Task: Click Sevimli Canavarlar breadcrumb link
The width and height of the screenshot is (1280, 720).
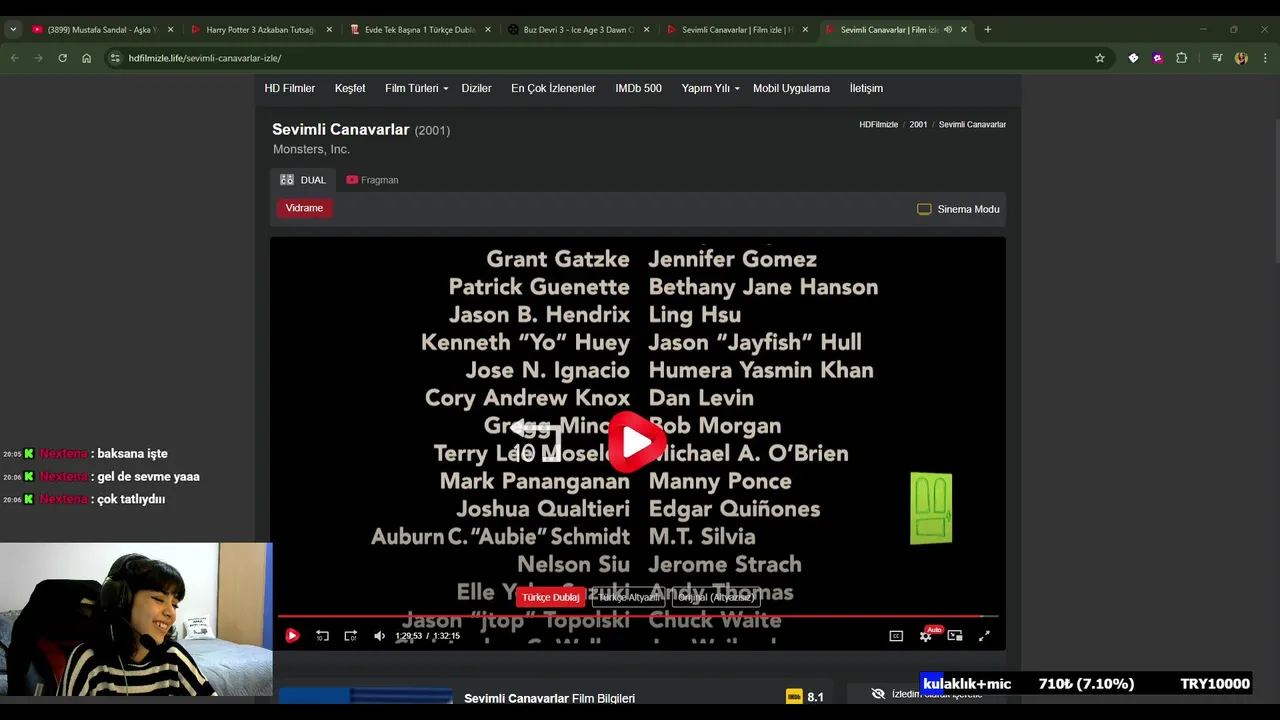Action: coord(972,125)
